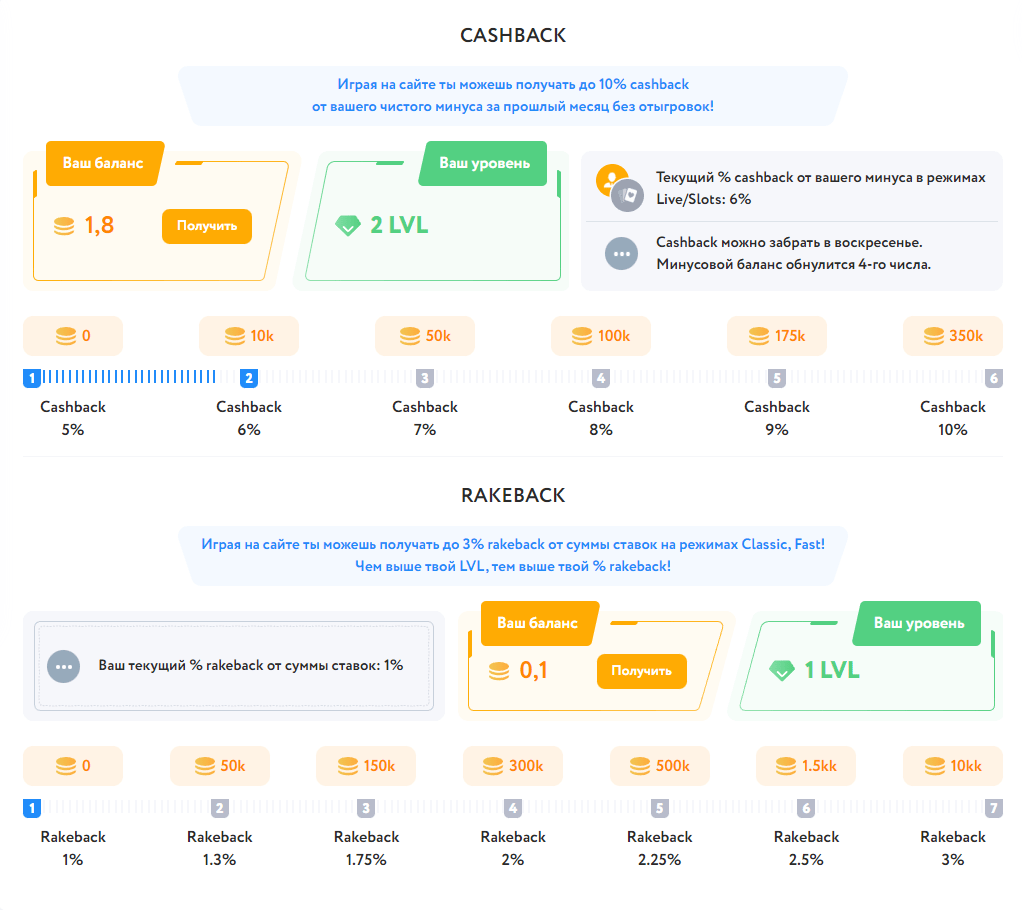
Task: Click the ellipsis icon beside Sunday cashback note
Action: tap(621, 254)
